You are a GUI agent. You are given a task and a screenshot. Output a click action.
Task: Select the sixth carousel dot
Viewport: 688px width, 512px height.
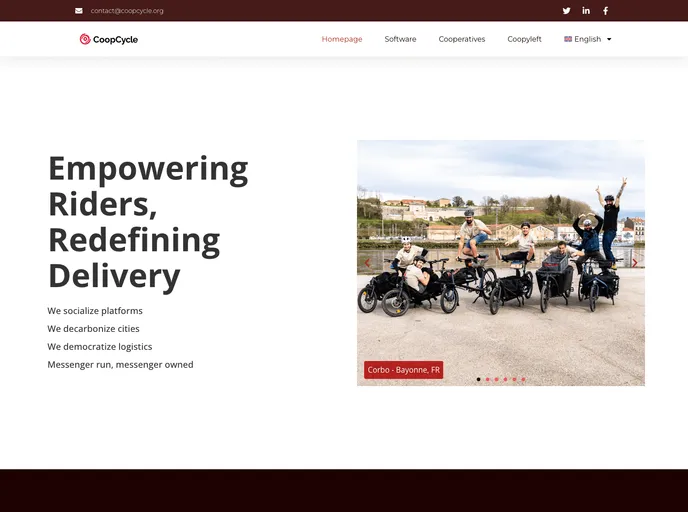(523, 379)
